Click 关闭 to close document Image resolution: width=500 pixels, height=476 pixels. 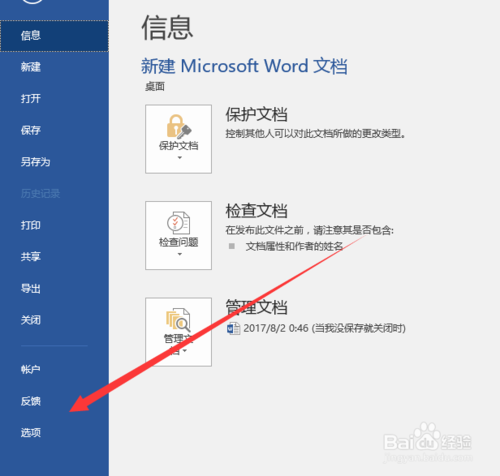pyautogui.click(x=54, y=320)
